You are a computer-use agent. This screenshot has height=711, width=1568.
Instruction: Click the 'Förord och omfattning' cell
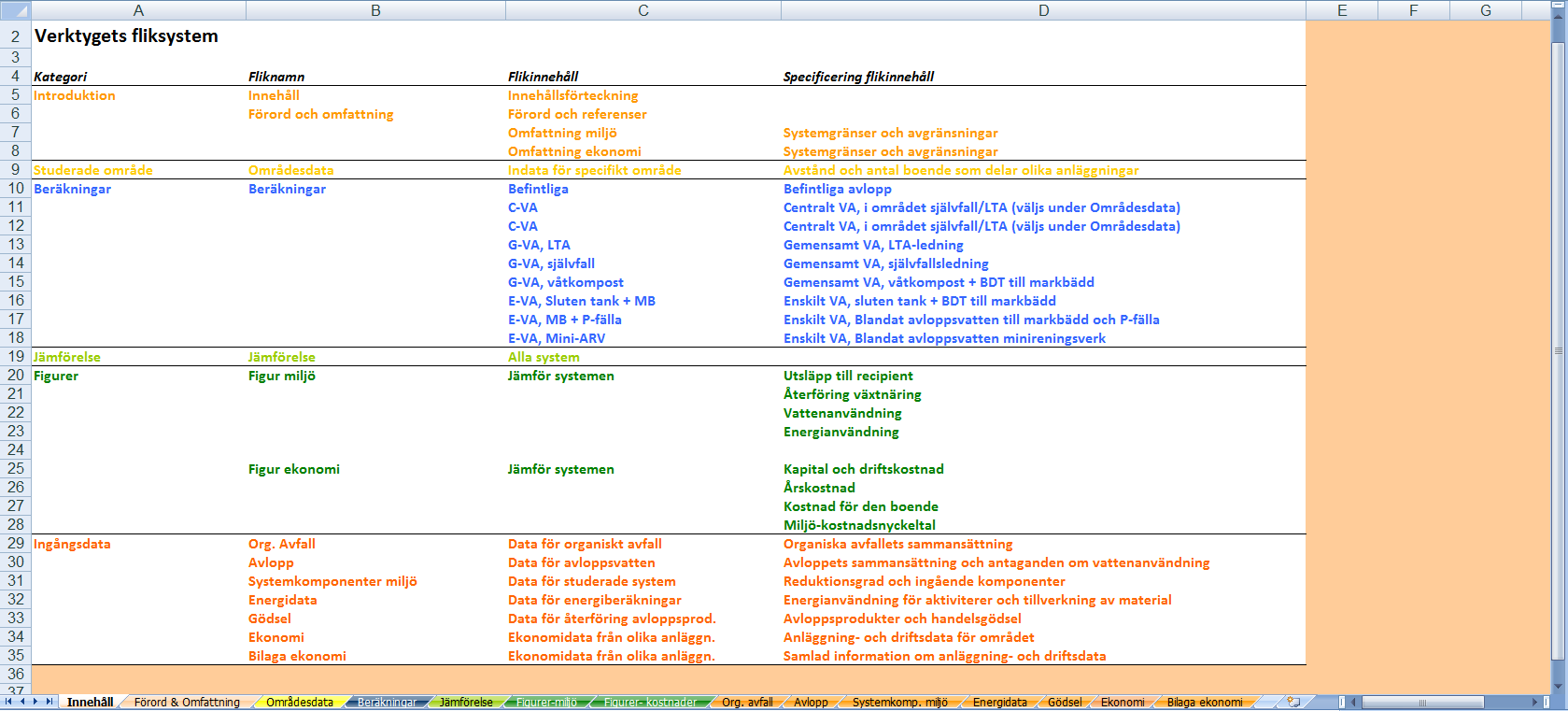320,114
